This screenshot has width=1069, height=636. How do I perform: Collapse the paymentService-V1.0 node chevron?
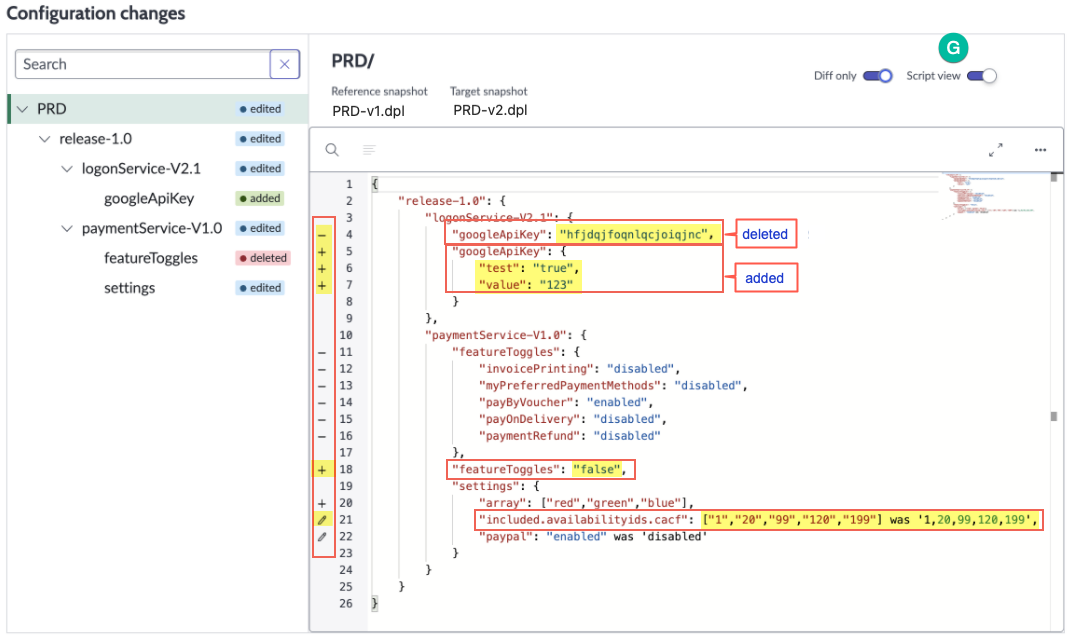(67, 228)
